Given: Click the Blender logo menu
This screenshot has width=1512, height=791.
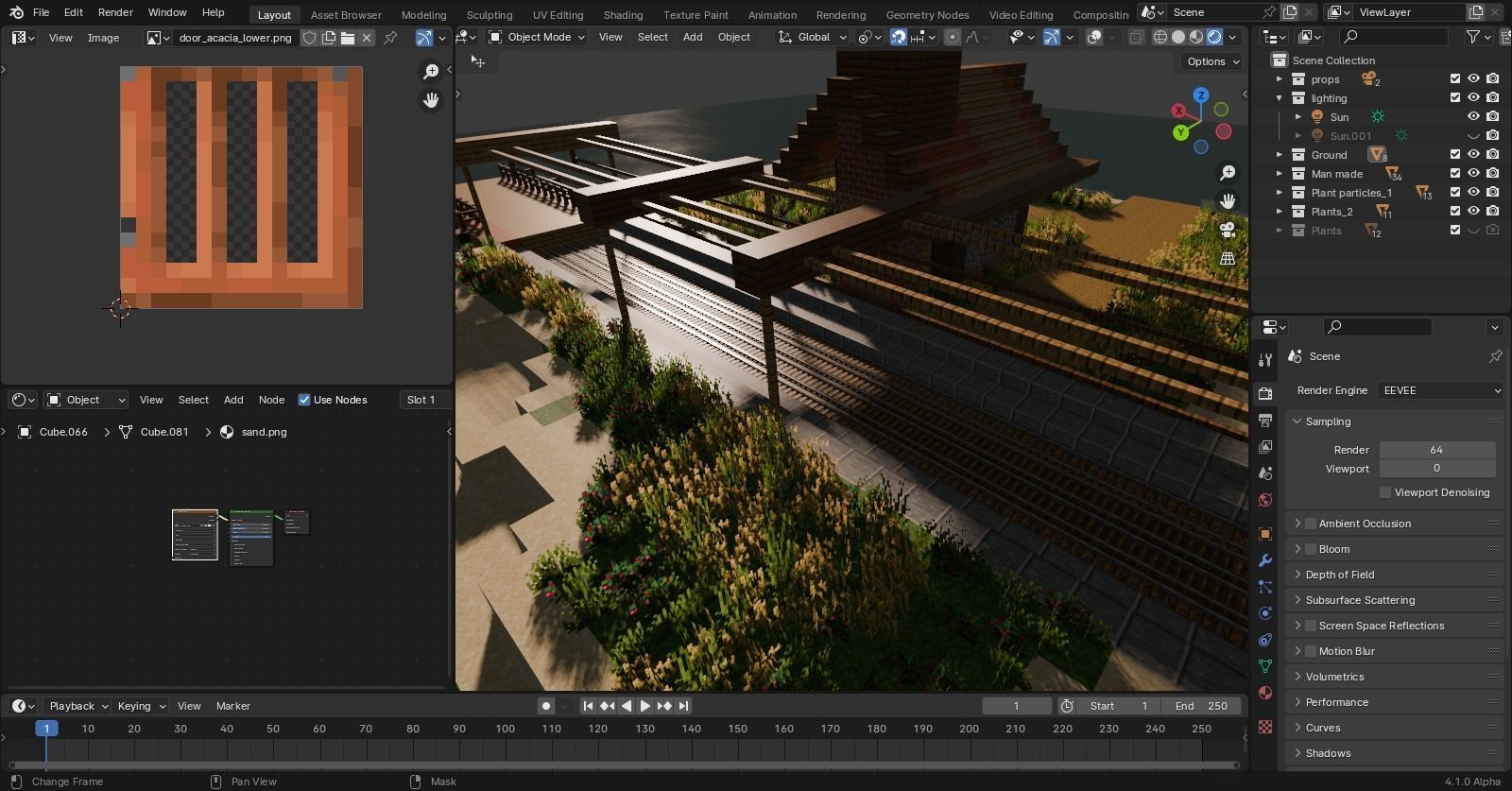Looking at the screenshot, I should click(16, 12).
